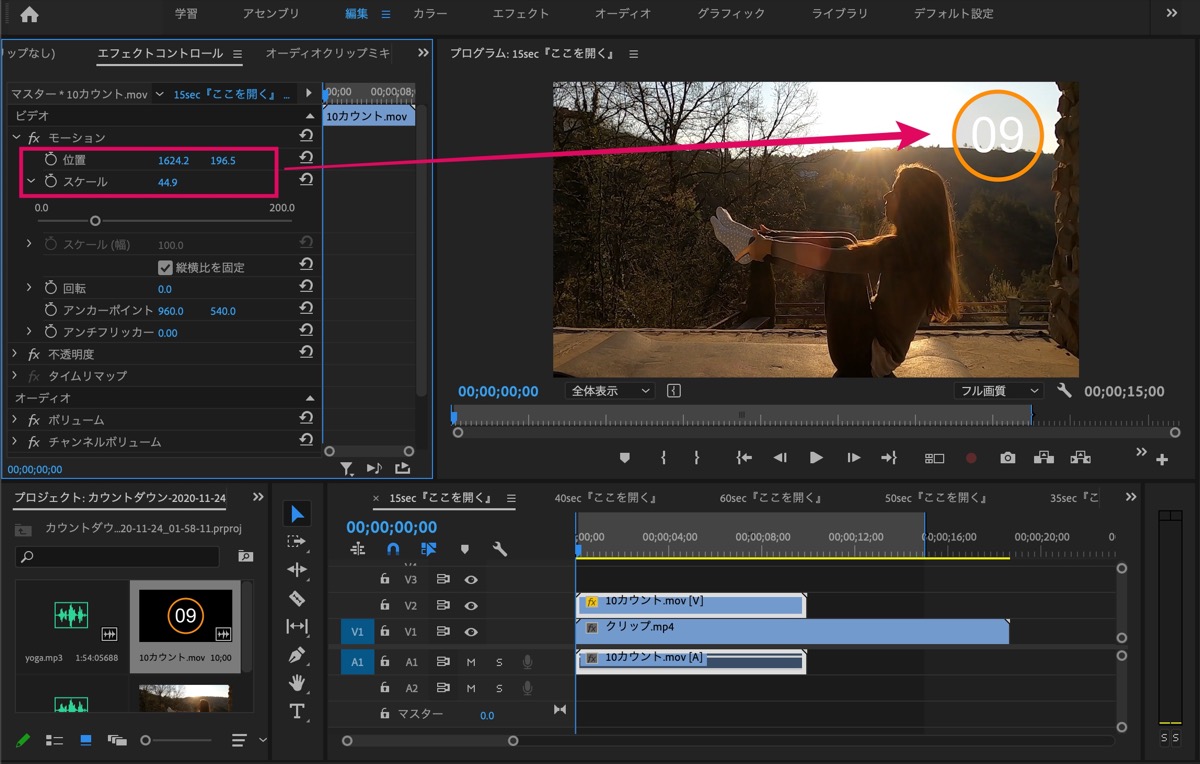Image resolution: width=1200 pixels, height=764 pixels.
Task: Select the Pen tool in the tools panel
Action: pyautogui.click(x=297, y=655)
